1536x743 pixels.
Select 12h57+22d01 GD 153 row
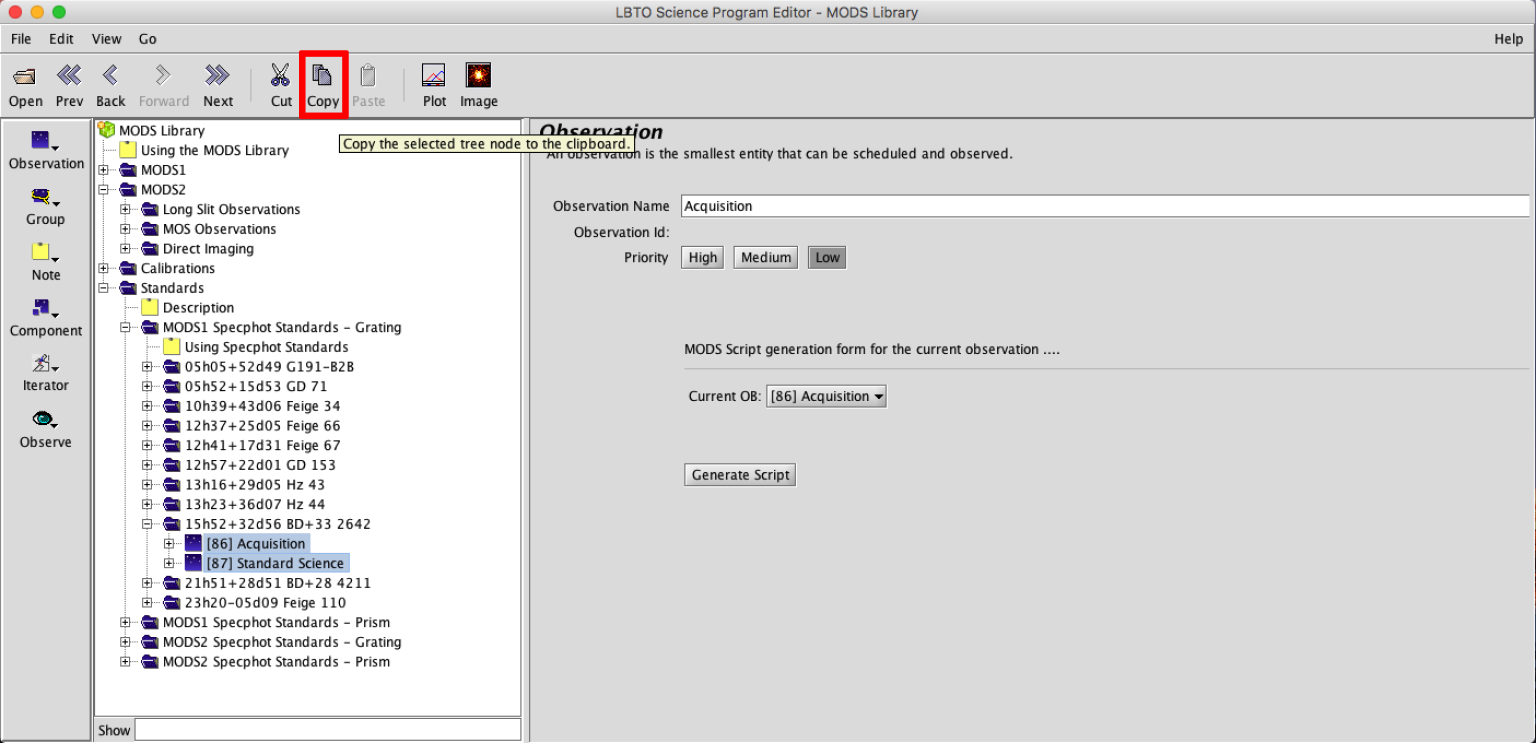[260, 465]
